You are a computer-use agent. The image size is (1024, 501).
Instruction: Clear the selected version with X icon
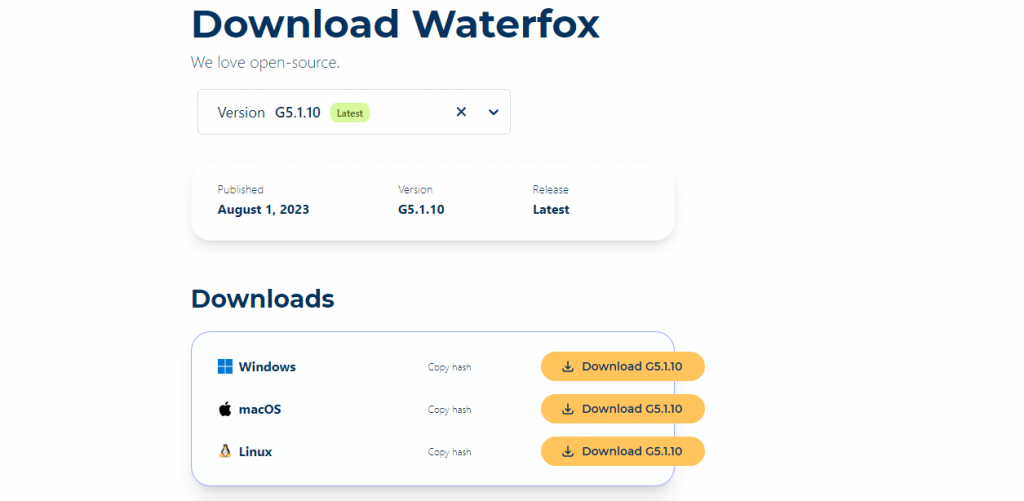461,112
